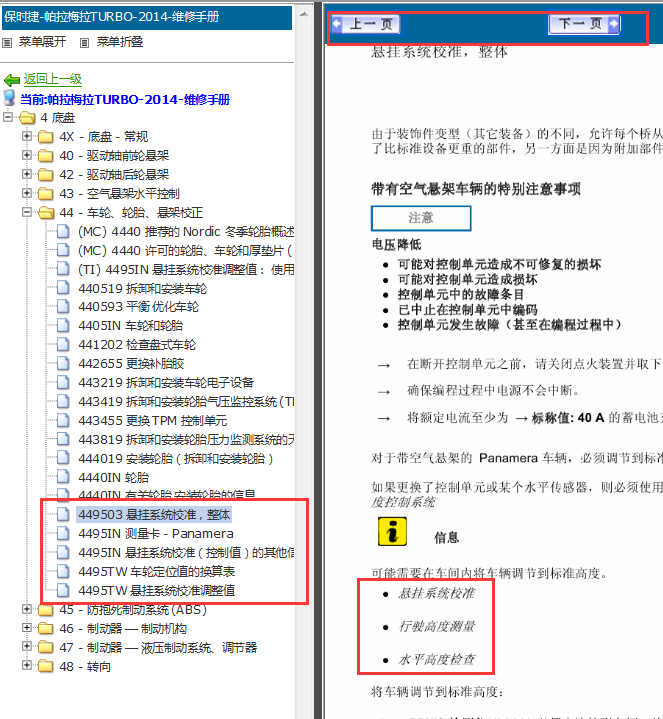Click open folder icon of 44 - 车轮、轮胎
The image size is (663, 719).
pos(45,213)
